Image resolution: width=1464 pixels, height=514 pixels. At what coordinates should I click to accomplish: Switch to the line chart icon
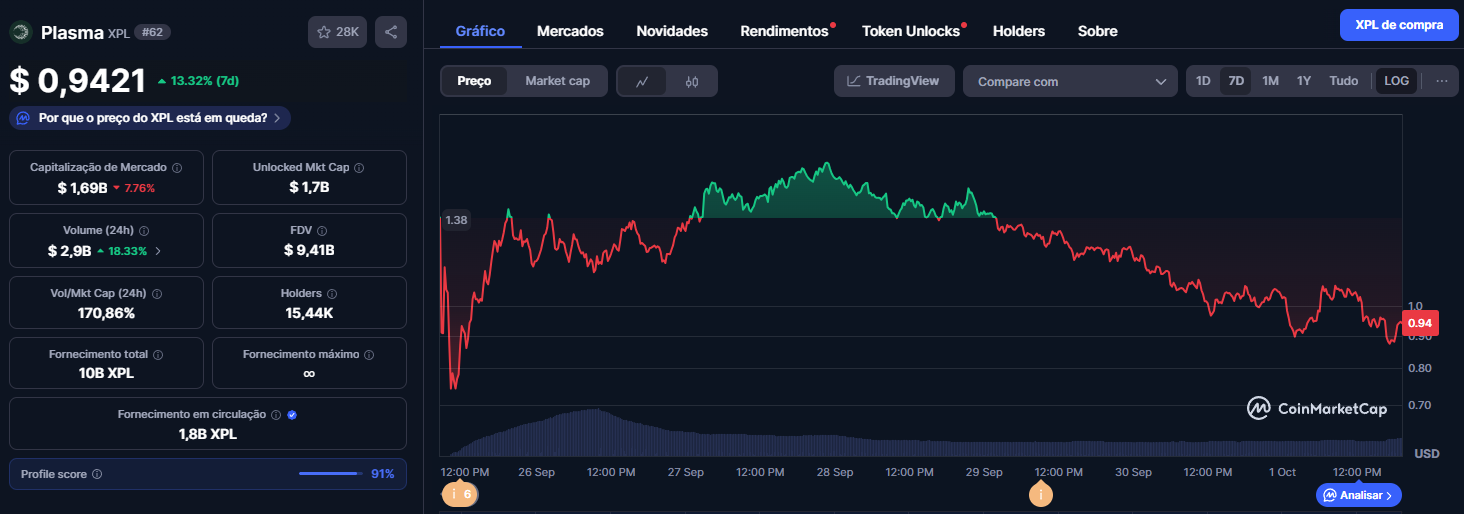[x=642, y=82]
